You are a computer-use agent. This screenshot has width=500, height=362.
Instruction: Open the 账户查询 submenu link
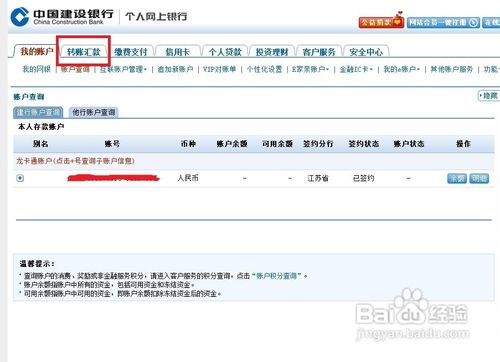(x=75, y=69)
